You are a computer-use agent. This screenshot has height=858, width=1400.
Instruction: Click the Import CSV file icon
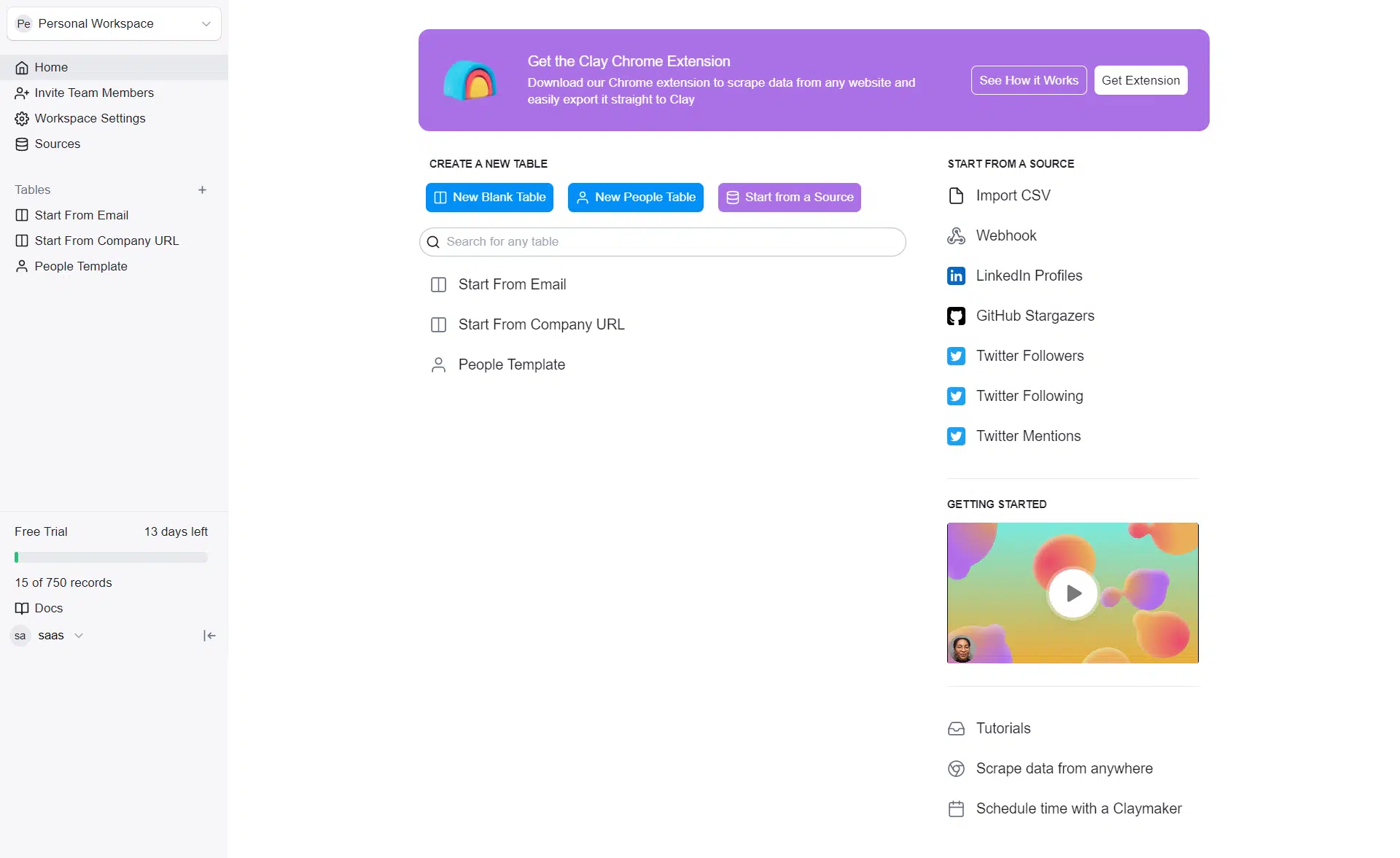(x=956, y=195)
